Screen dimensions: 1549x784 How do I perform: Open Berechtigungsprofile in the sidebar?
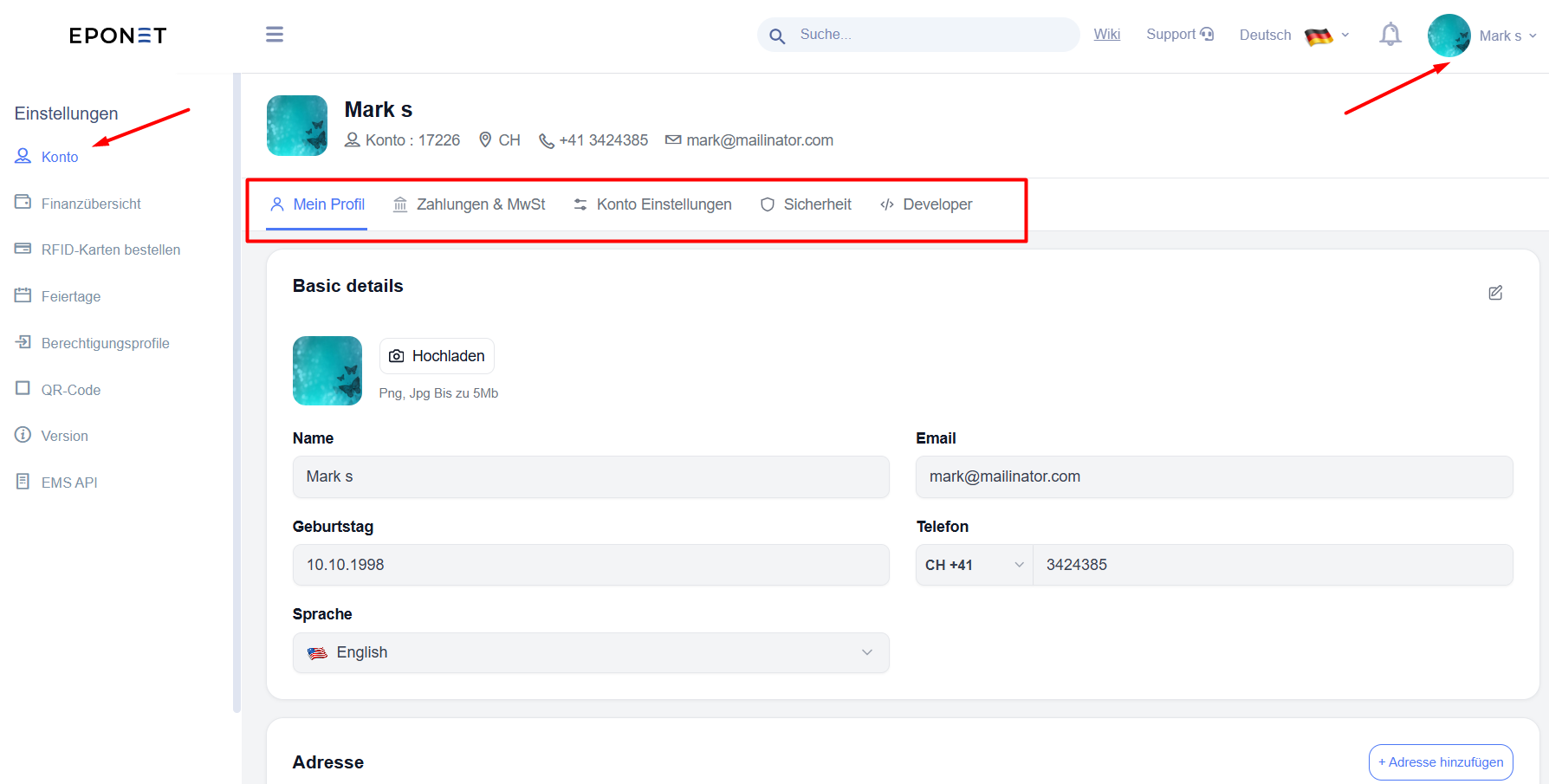106,343
